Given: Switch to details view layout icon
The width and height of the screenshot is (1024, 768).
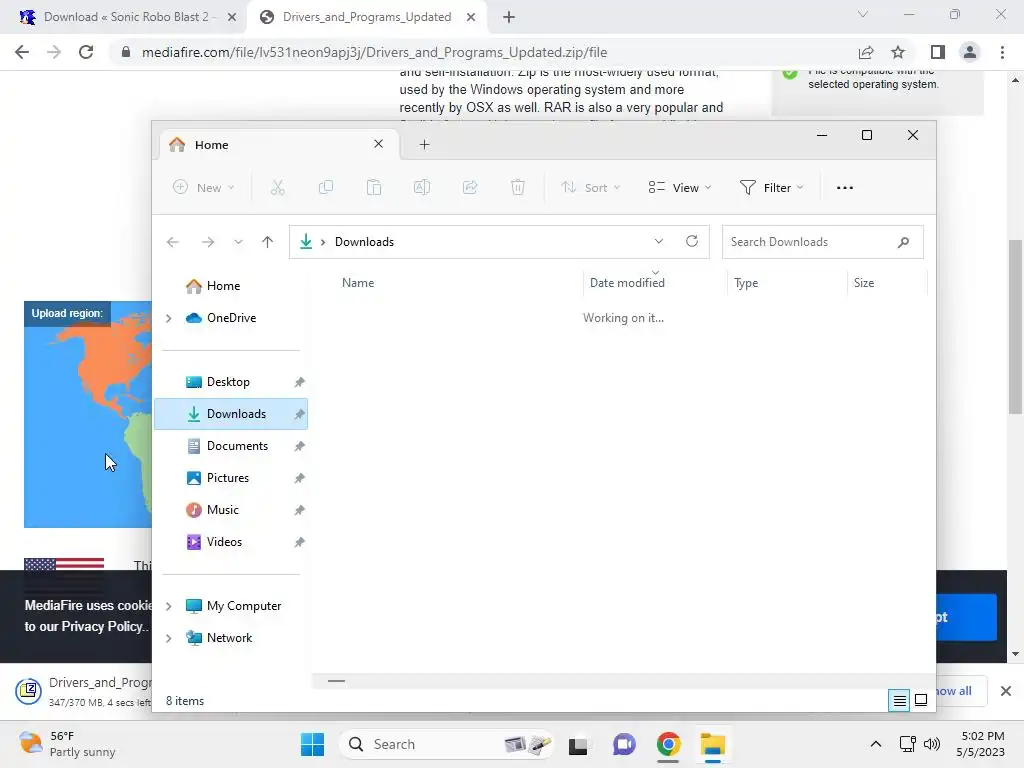Looking at the screenshot, I should [x=899, y=701].
